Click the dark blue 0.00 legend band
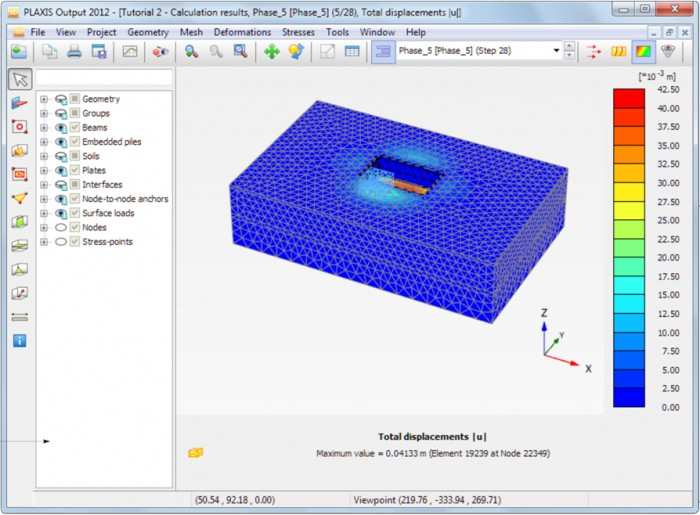The width and height of the screenshot is (700, 515). [629, 397]
